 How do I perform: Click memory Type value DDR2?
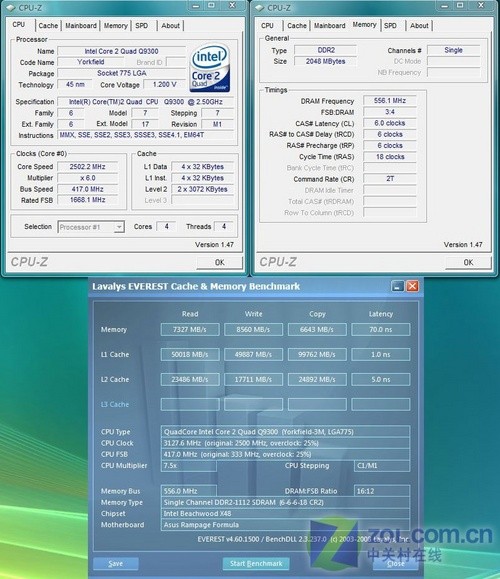click(x=326, y=50)
